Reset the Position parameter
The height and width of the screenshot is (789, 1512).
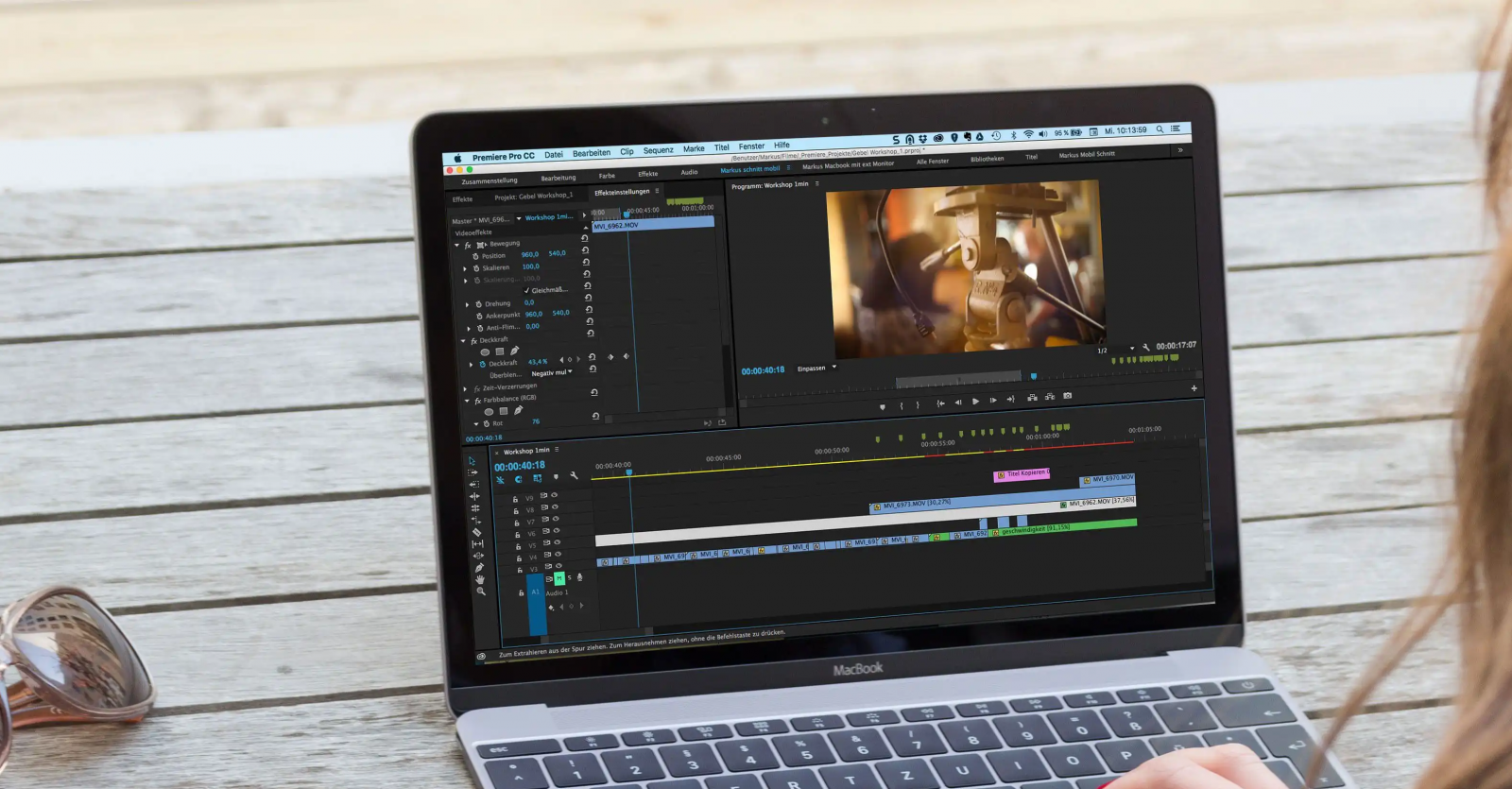point(585,249)
